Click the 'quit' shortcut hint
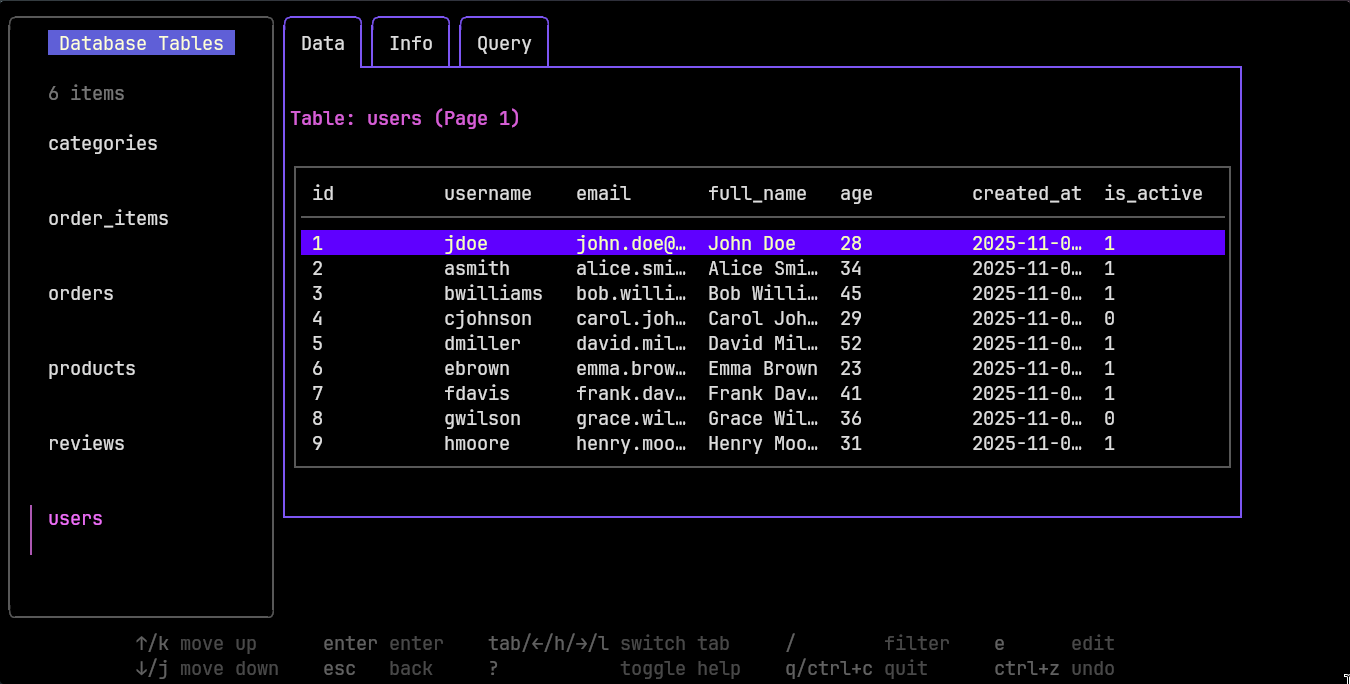Image resolution: width=1350 pixels, height=684 pixels. [x=906, y=668]
